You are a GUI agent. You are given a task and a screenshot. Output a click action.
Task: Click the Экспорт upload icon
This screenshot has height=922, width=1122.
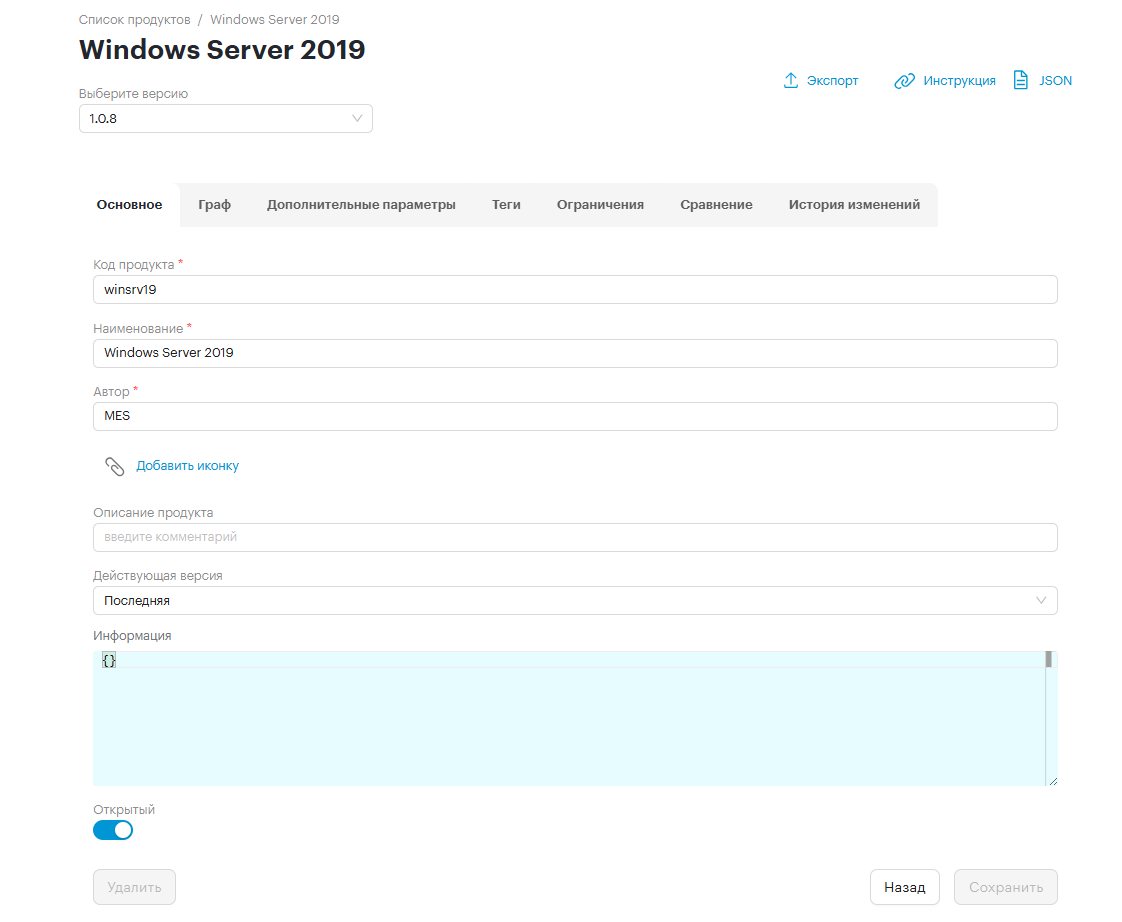[x=790, y=80]
